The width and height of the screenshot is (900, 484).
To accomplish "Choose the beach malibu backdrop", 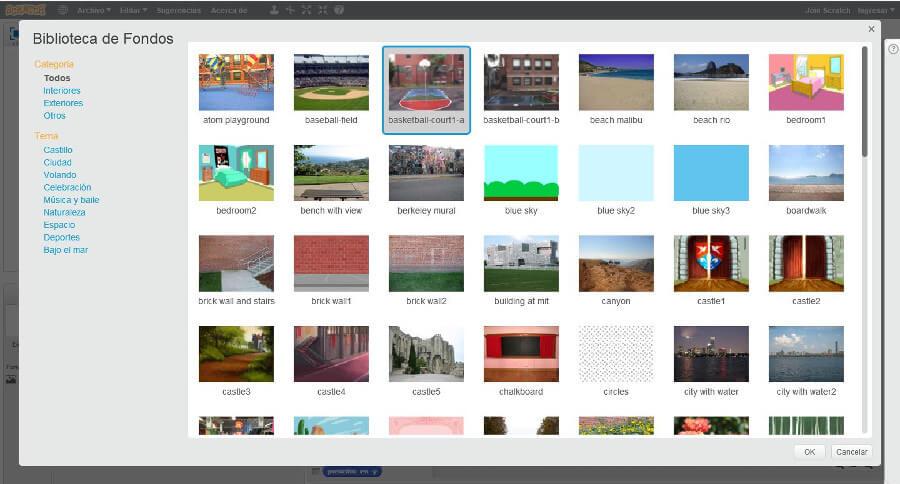I will (x=616, y=82).
